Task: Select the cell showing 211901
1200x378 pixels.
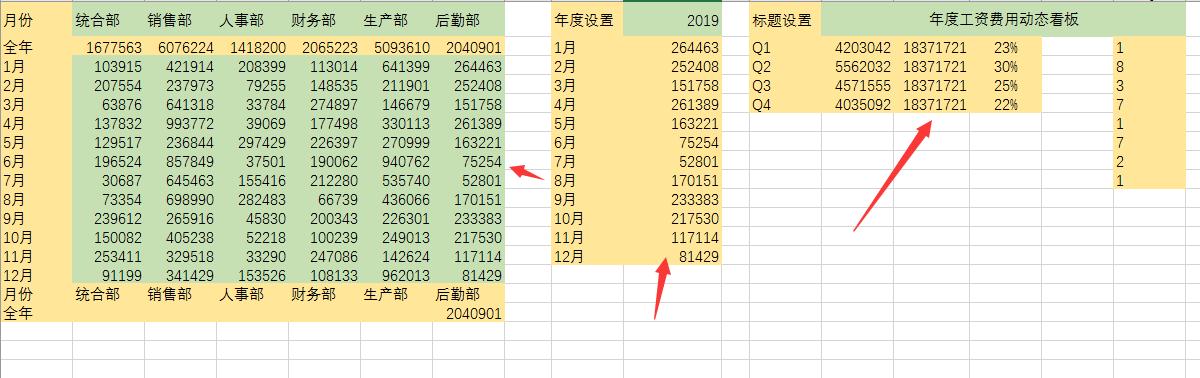Action: pos(397,85)
